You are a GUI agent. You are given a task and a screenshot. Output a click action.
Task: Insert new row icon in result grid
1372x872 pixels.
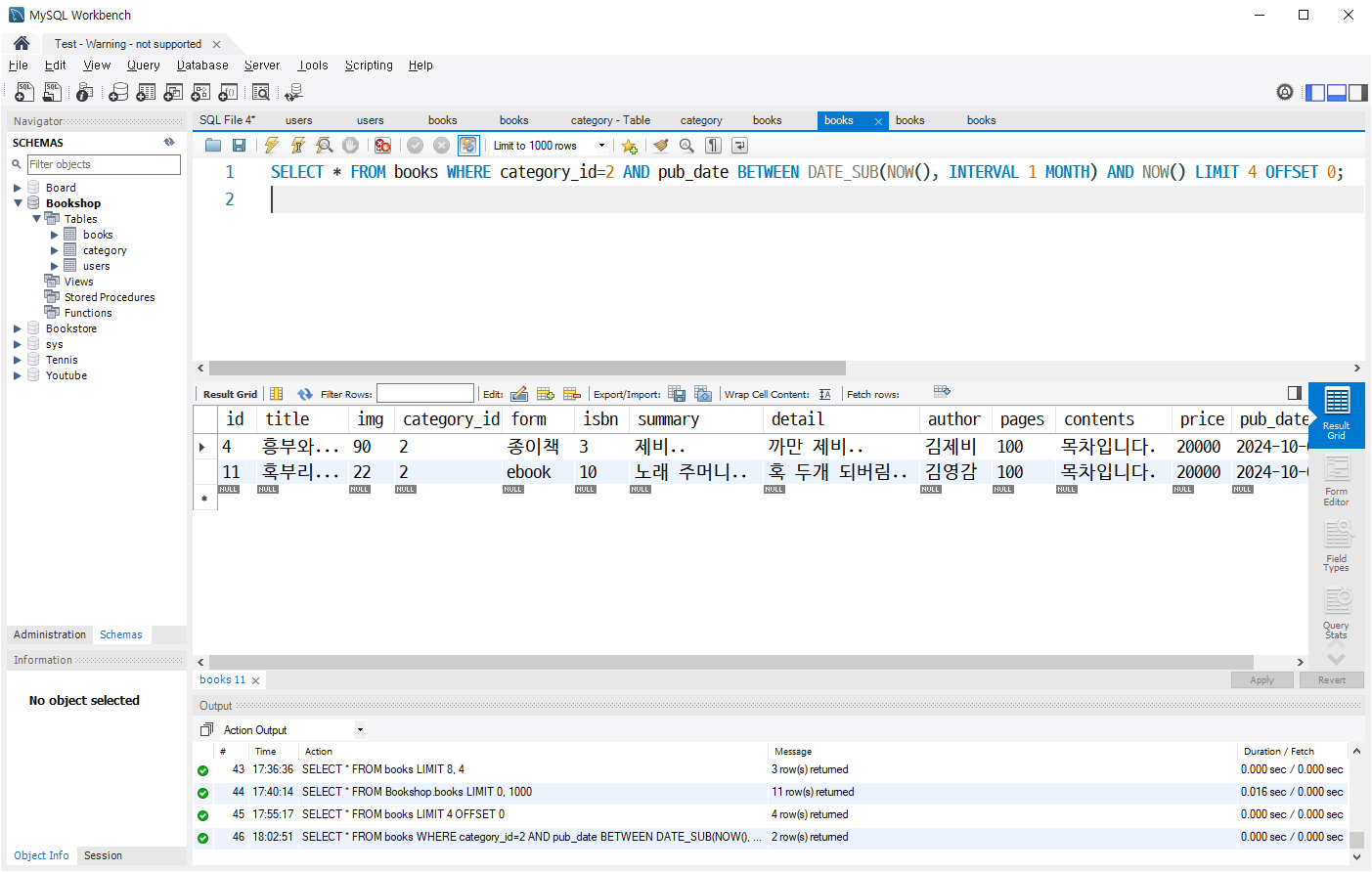click(546, 394)
